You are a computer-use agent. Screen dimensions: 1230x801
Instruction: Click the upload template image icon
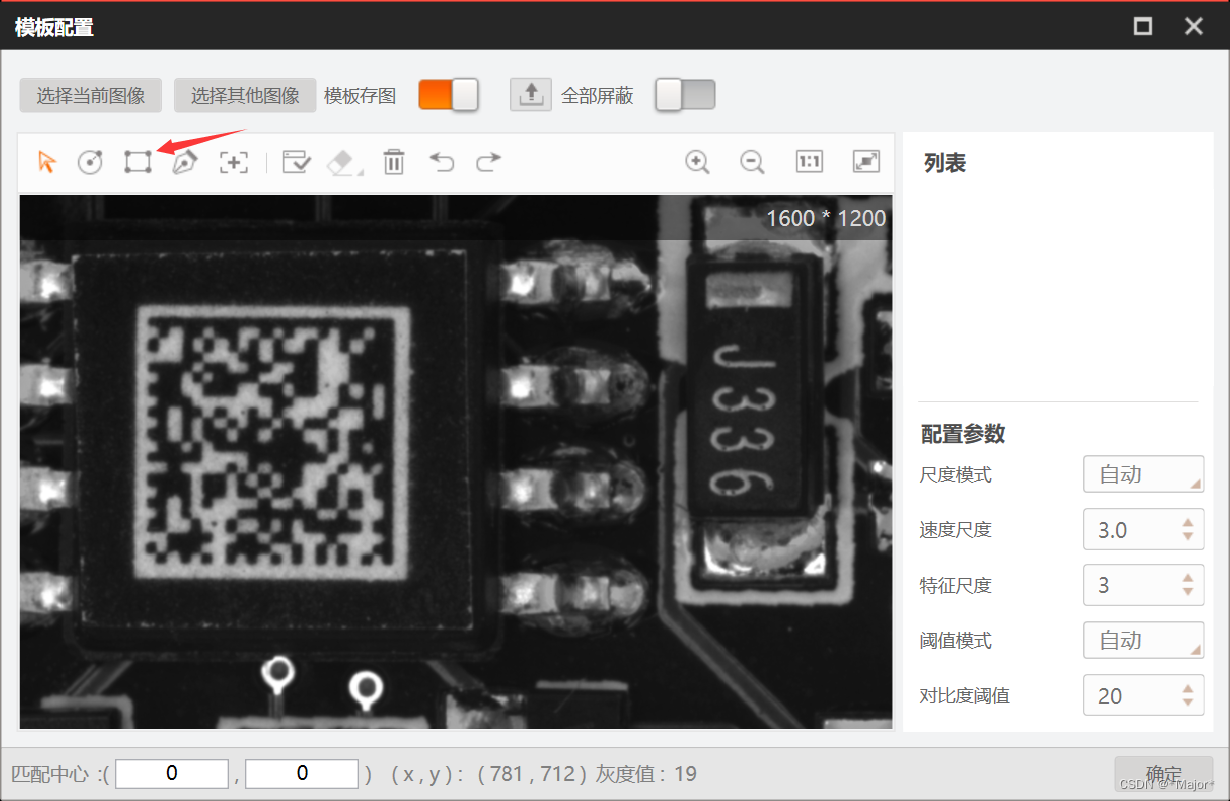click(531, 94)
